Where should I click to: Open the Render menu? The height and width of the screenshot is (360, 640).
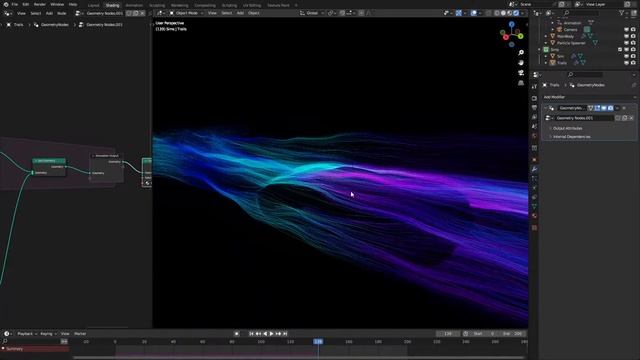tap(40, 4)
